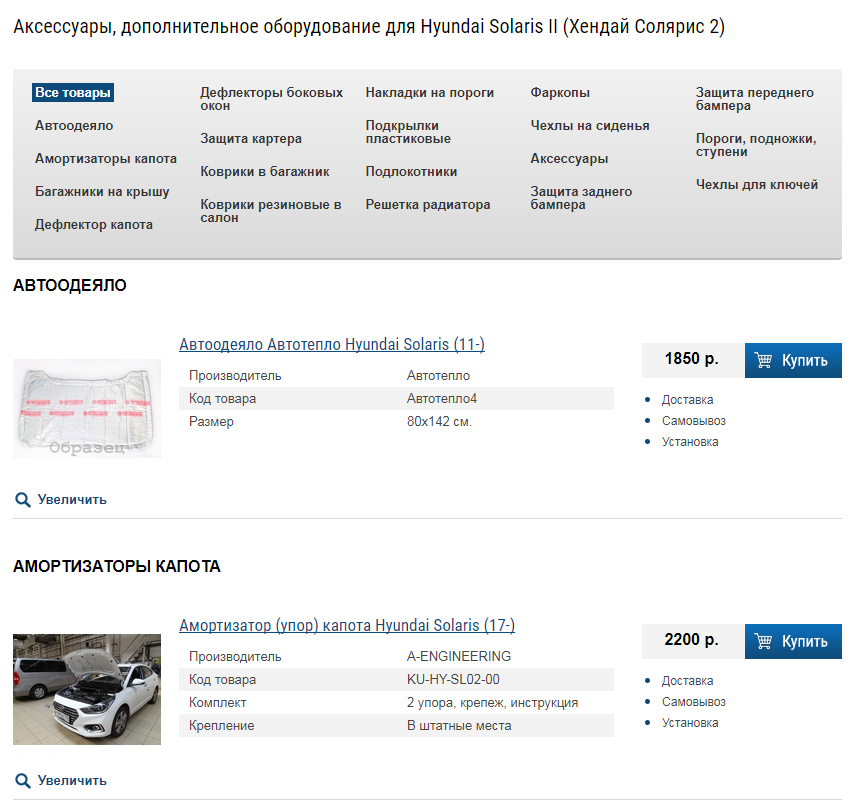Open Фаркопы category
The height and width of the screenshot is (811, 855).
tap(560, 93)
